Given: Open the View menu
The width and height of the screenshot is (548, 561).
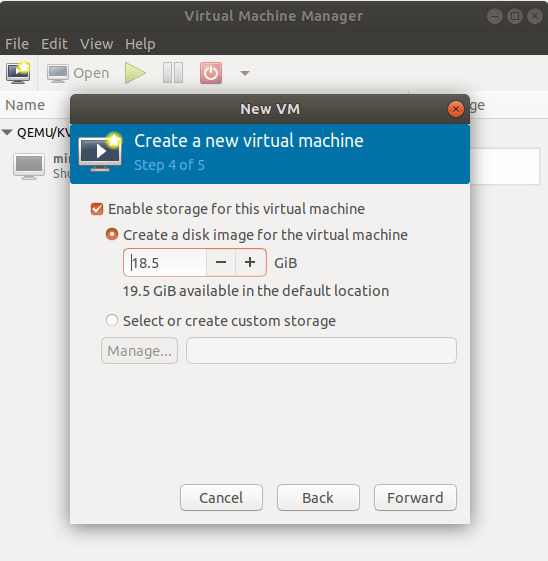Looking at the screenshot, I should pos(97,44).
